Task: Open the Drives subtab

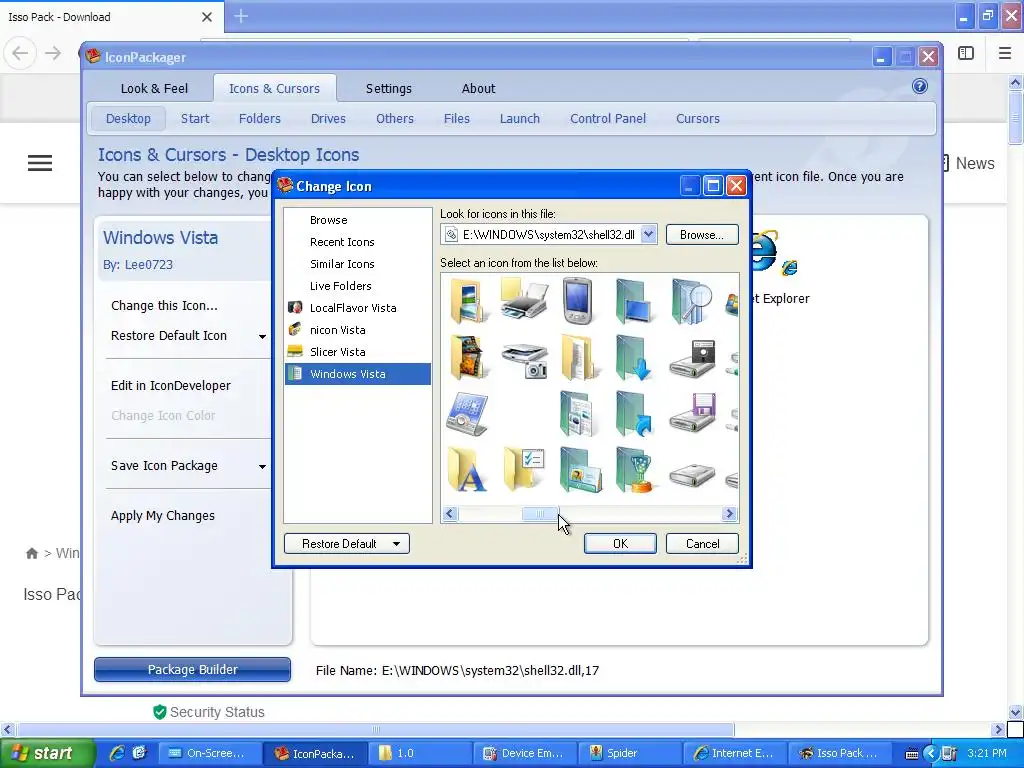Action: click(x=328, y=119)
